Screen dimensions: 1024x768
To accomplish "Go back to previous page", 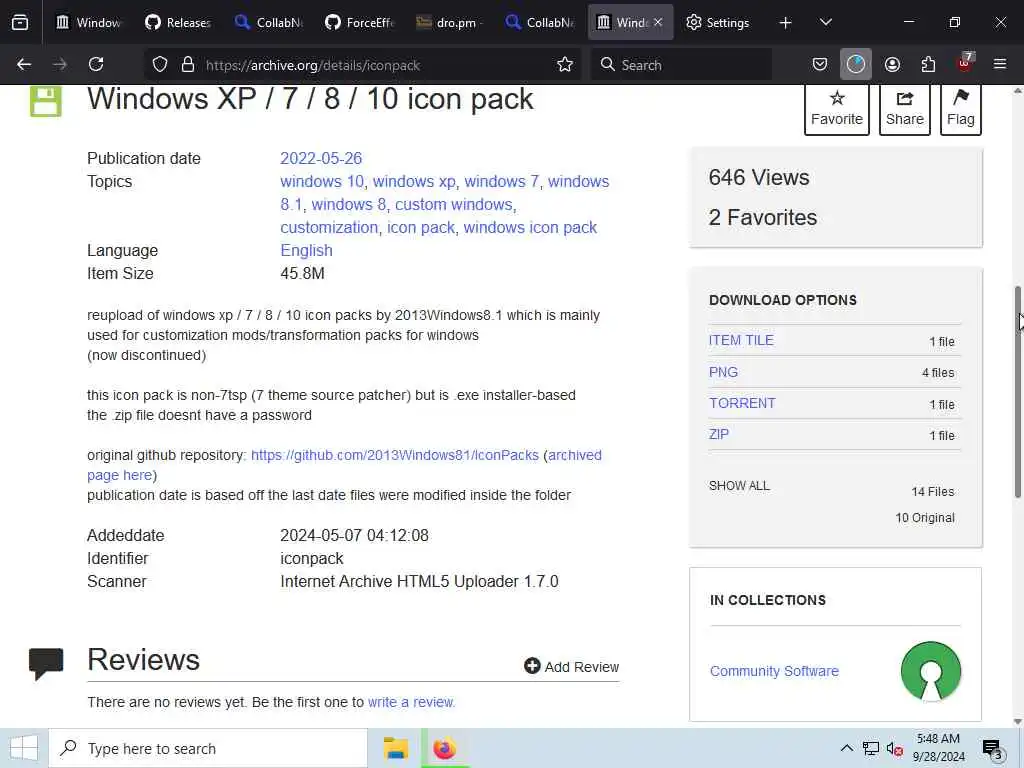I will (24, 64).
